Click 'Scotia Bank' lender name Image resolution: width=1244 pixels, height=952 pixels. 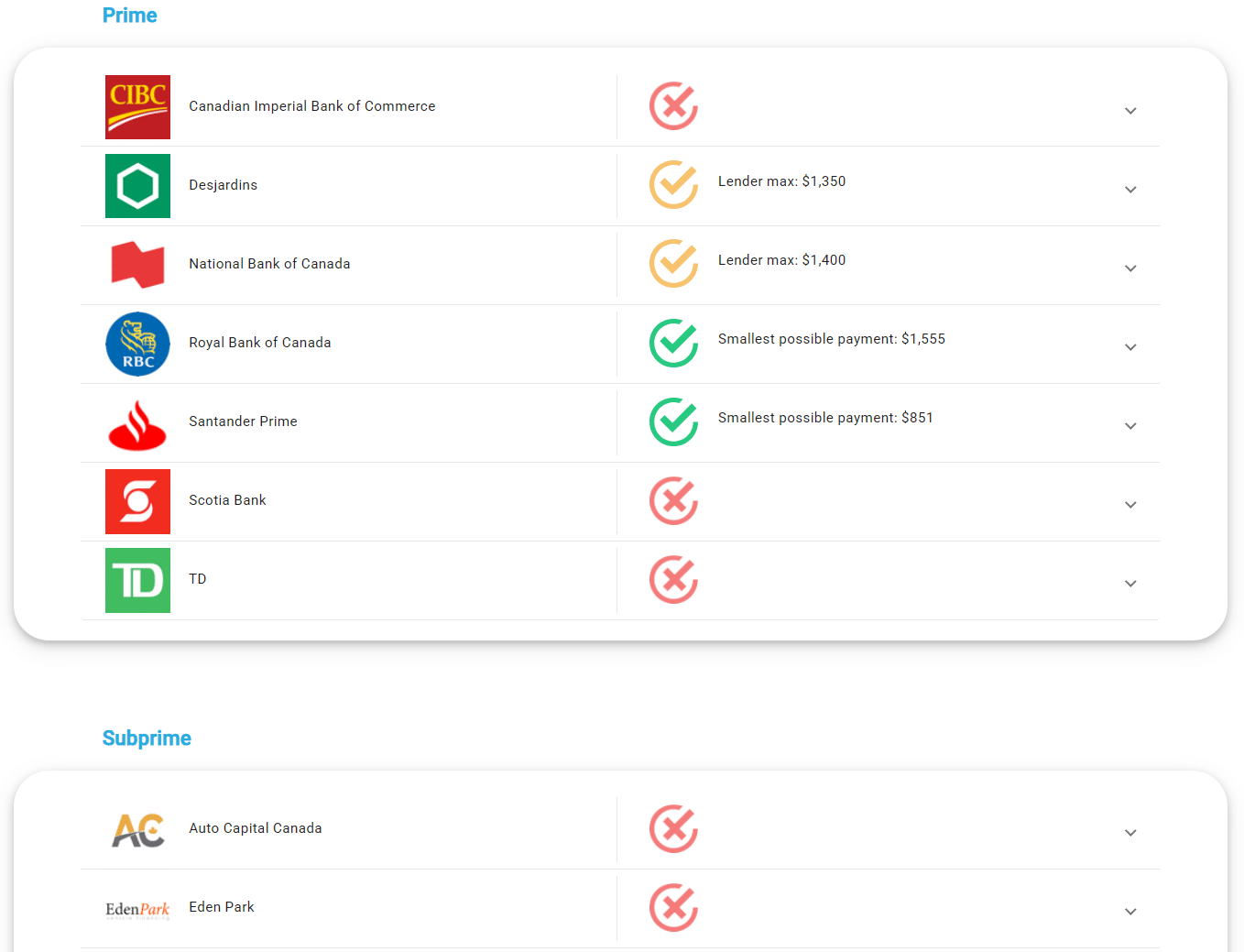(x=227, y=500)
